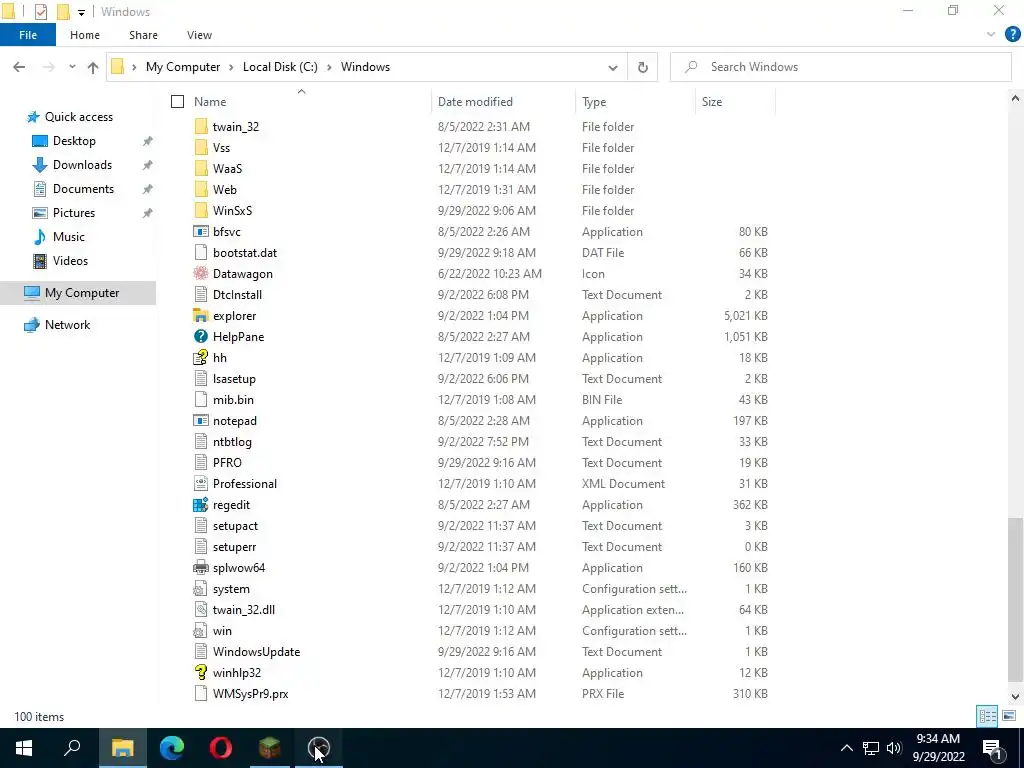The height and width of the screenshot is (768, 1024).
Task: Select the mib.bin file name
Action: (233, 400)
